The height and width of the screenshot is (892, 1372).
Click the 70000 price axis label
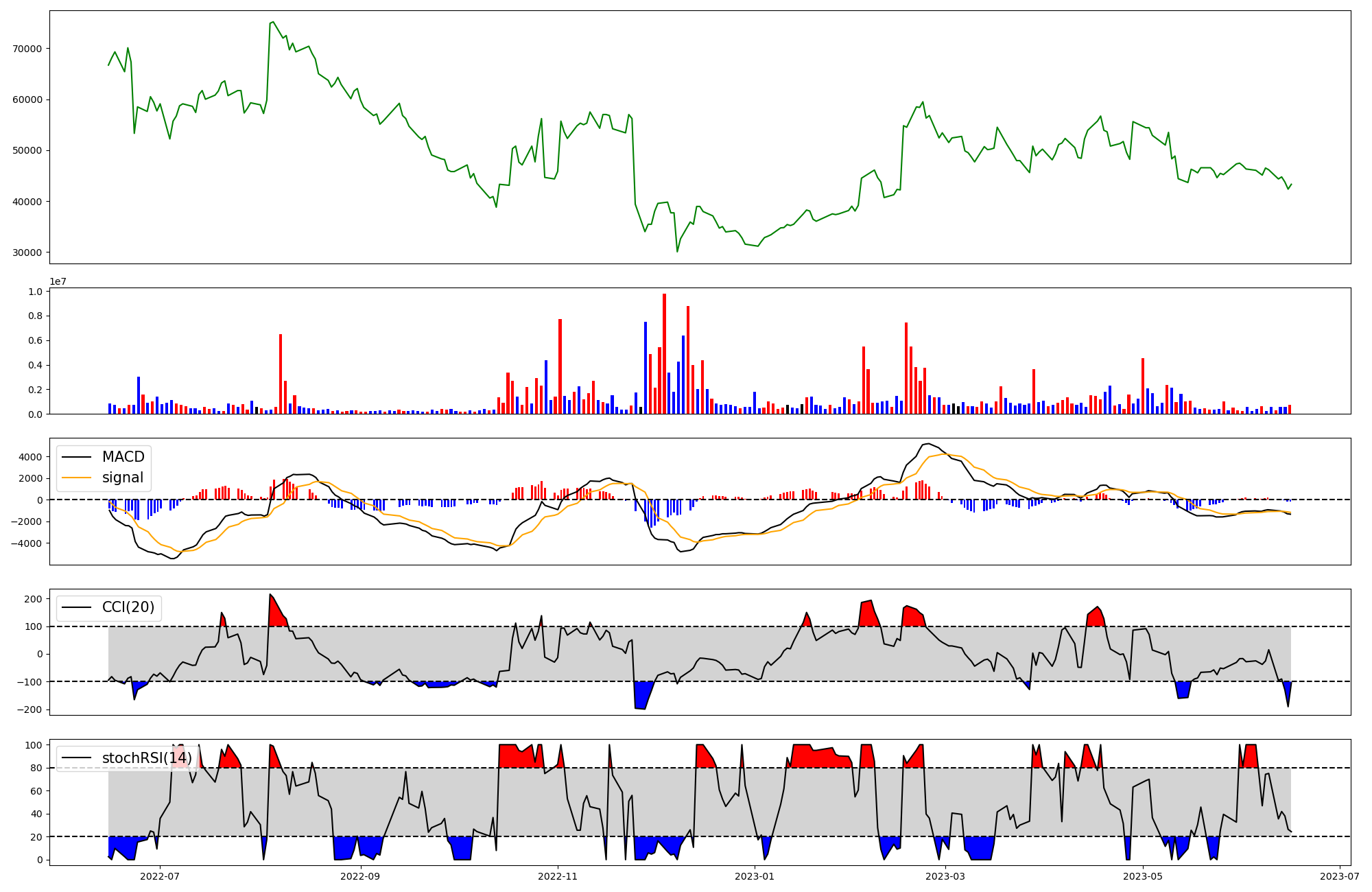27,49
